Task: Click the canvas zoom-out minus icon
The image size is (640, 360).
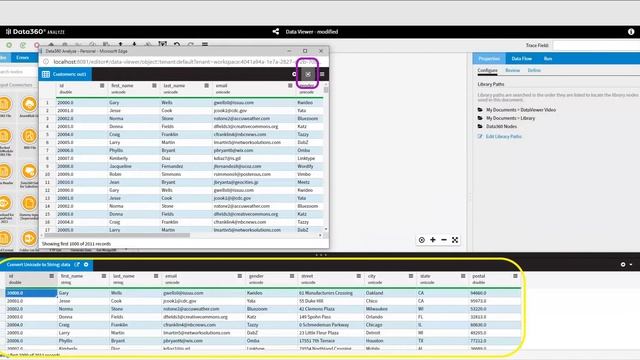Action: point(444,240)
